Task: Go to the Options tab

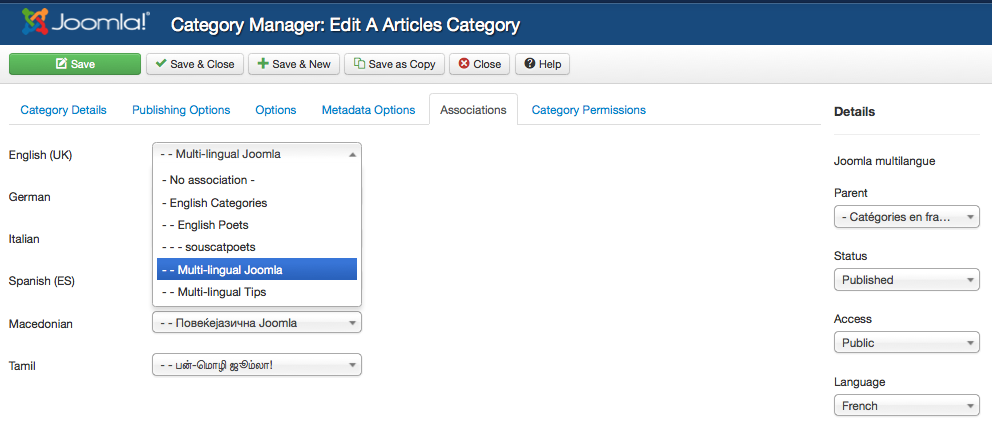Action: (x=275, y=110)
